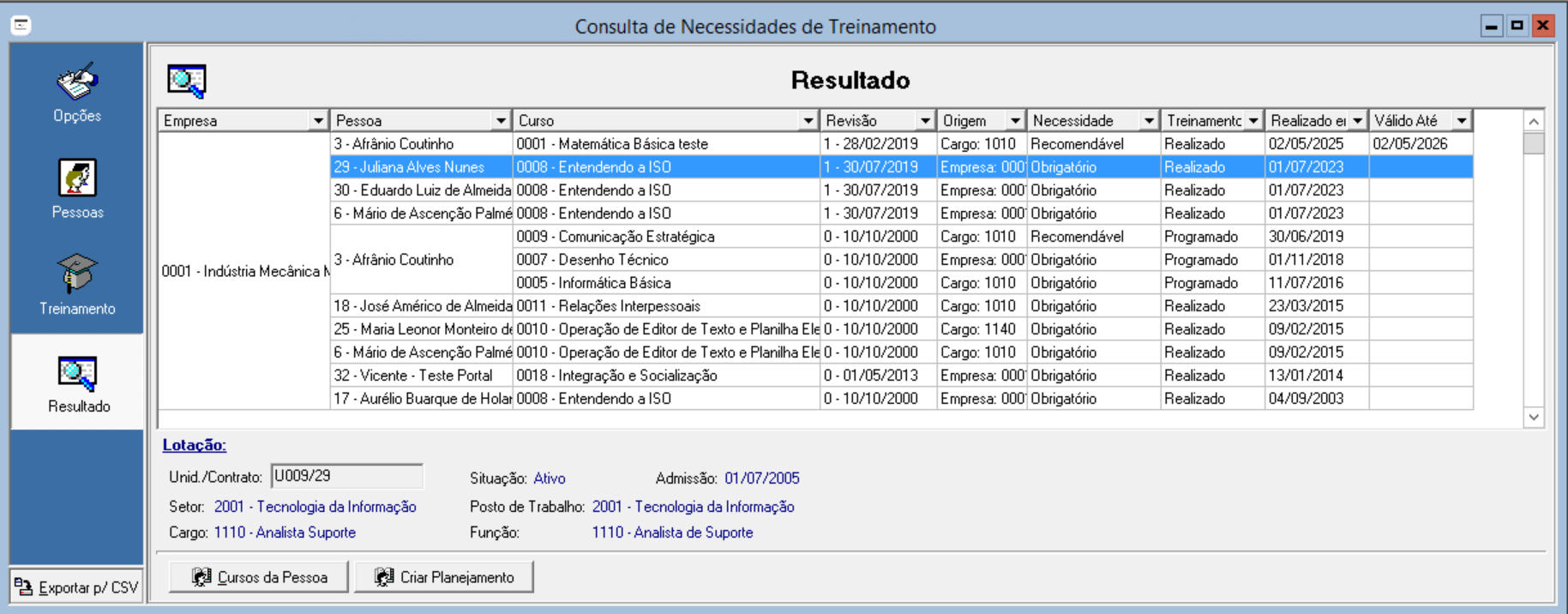
Task: Open the Pessoa column filter dropdown
Action: [x=502, y=121]
